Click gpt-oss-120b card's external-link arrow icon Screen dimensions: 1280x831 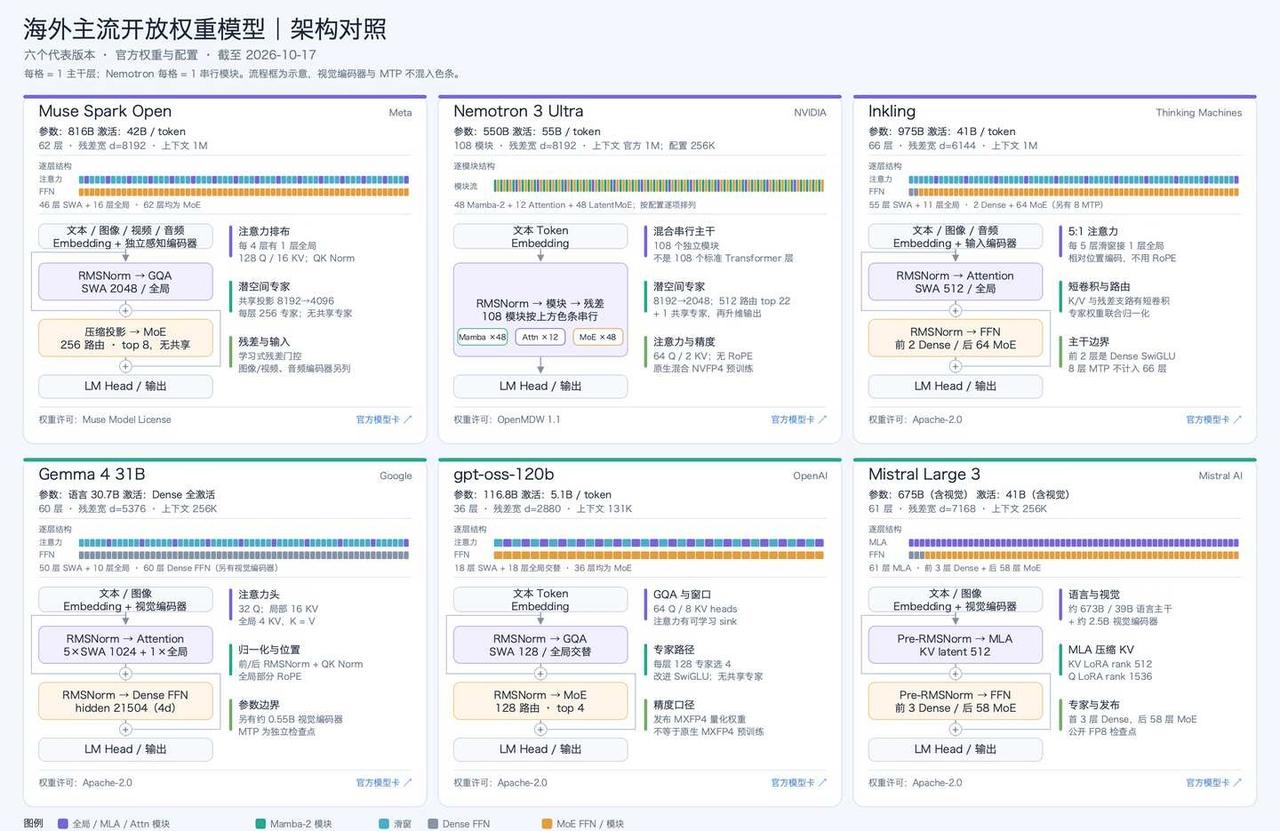pyautogui.click(x=823, y=783)
